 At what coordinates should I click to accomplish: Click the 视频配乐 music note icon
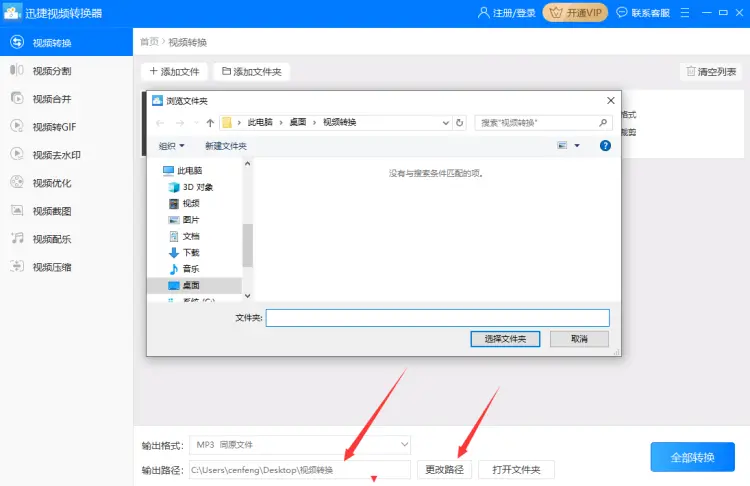click(x=17, y=238)
